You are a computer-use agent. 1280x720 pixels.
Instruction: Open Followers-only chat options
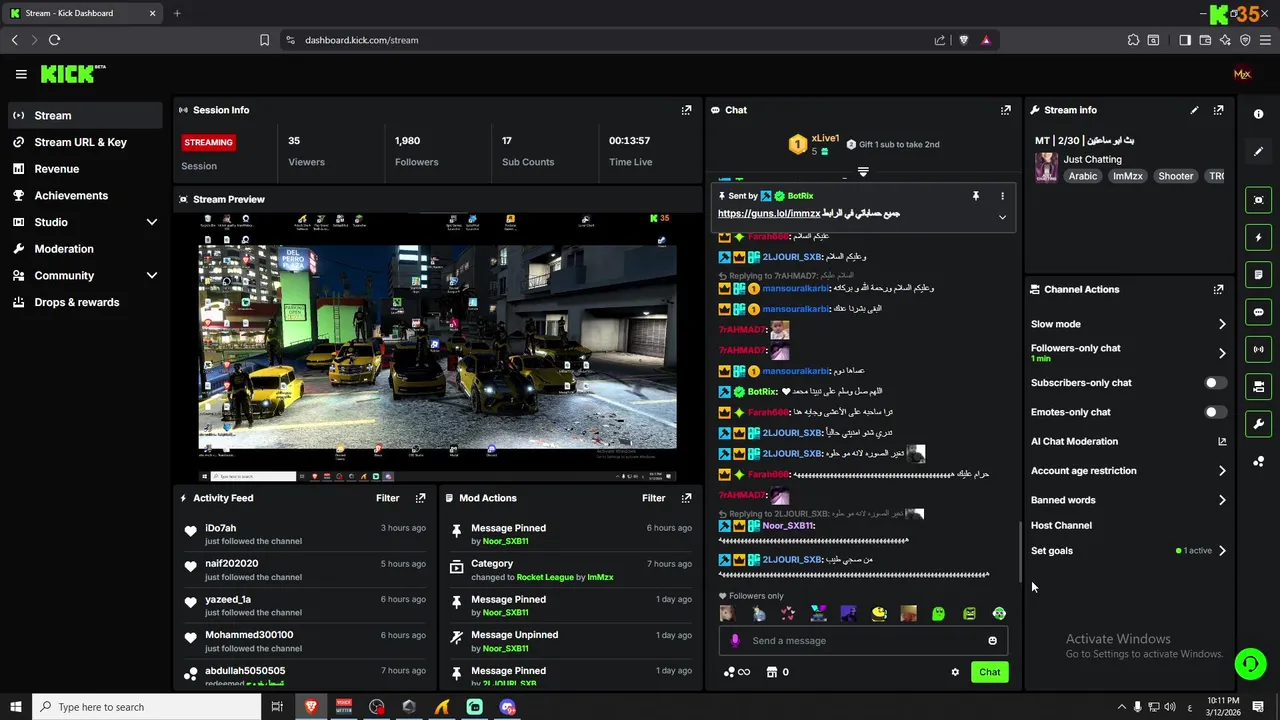1129,353
